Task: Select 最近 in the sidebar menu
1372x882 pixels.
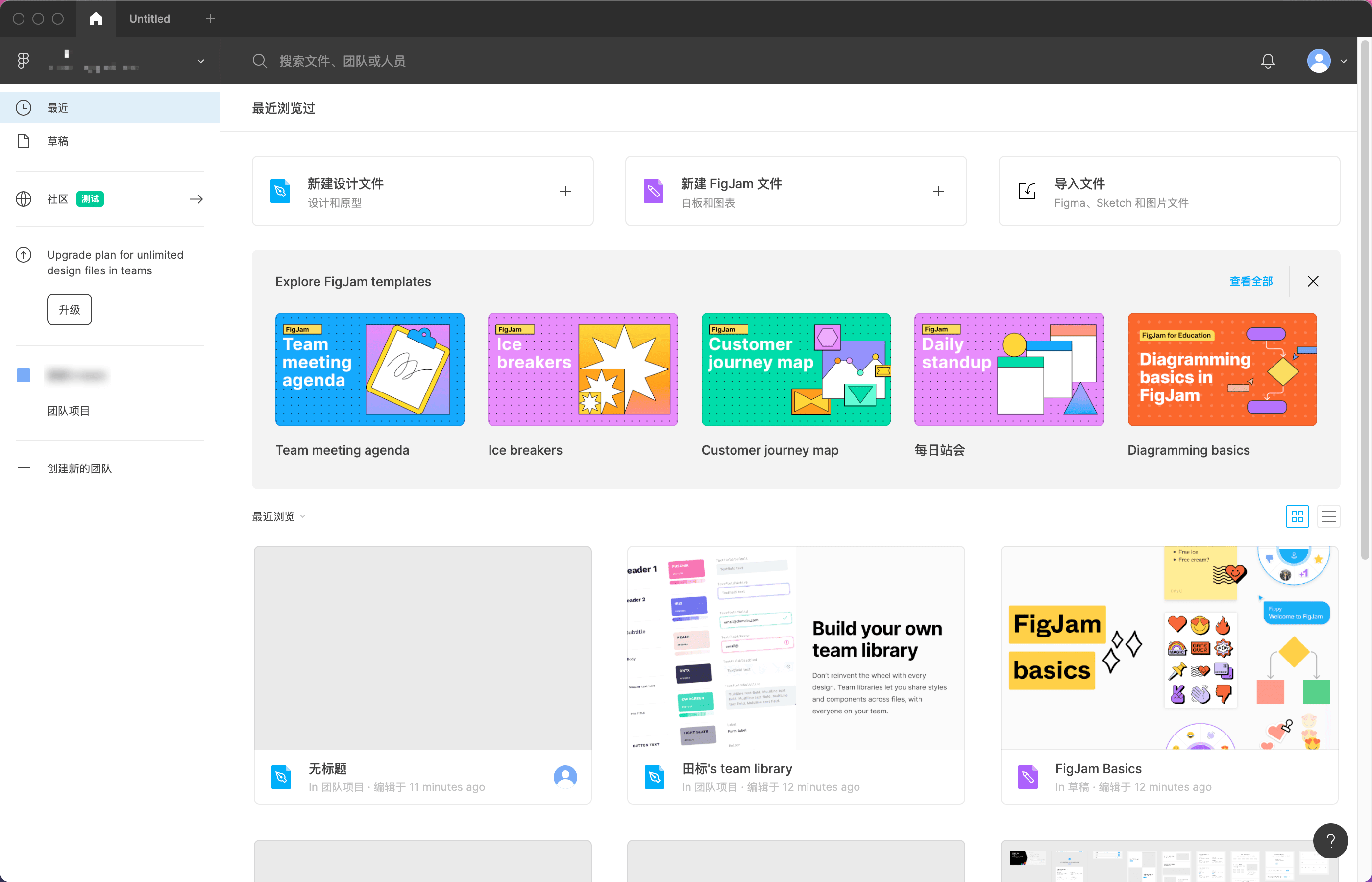Action: (57, 108)
